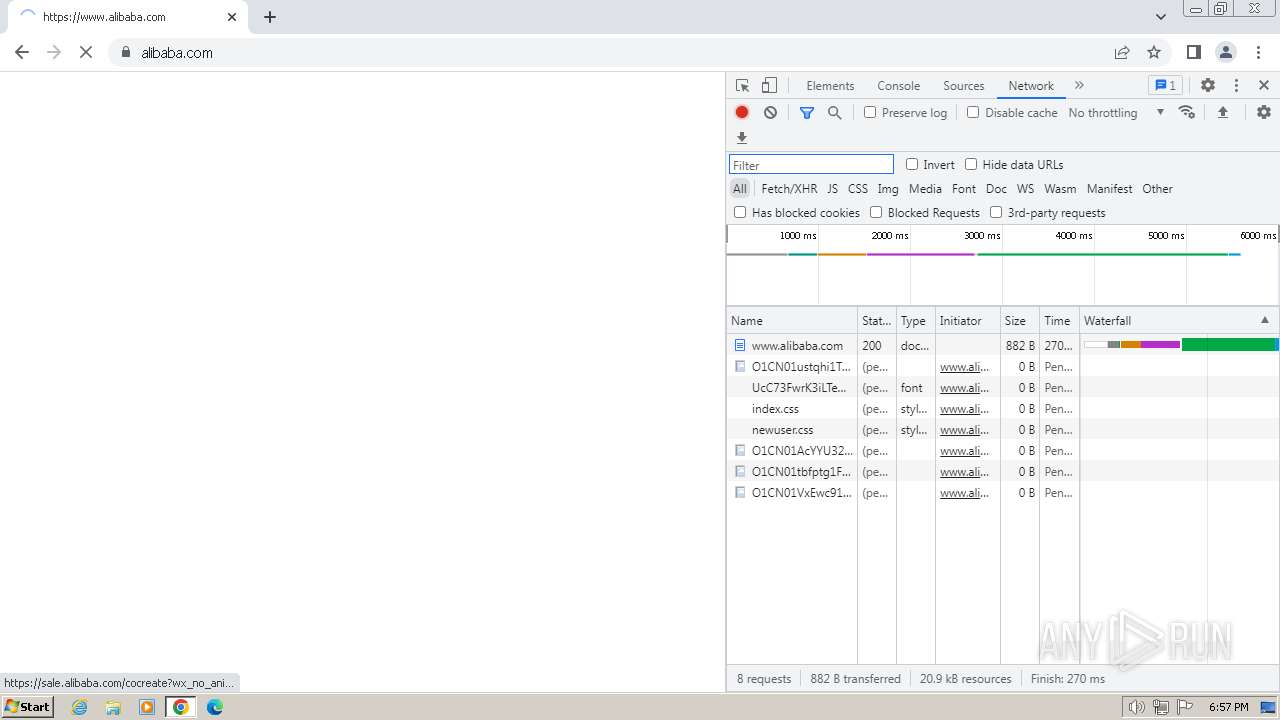Filter requests by Img type
The height and width of the screenshot is (720, 1280).
pyautogui.click(x=888, y=189)
